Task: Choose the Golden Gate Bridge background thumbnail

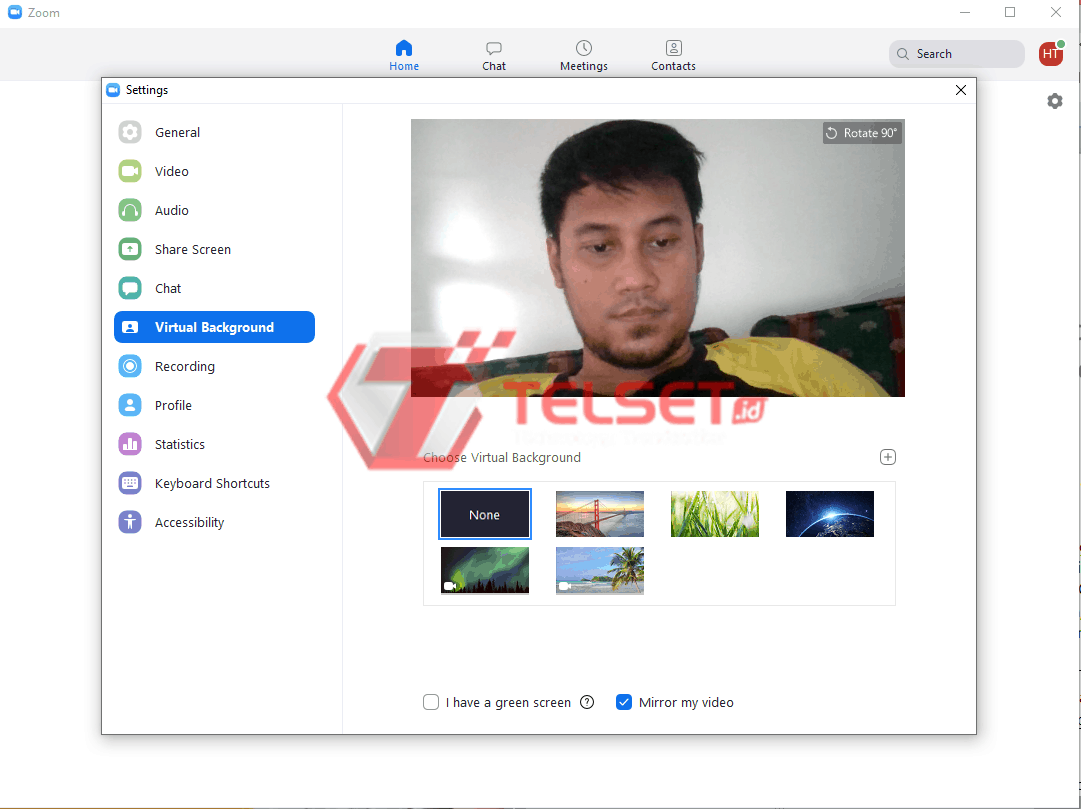Action: tap(600, 514)
